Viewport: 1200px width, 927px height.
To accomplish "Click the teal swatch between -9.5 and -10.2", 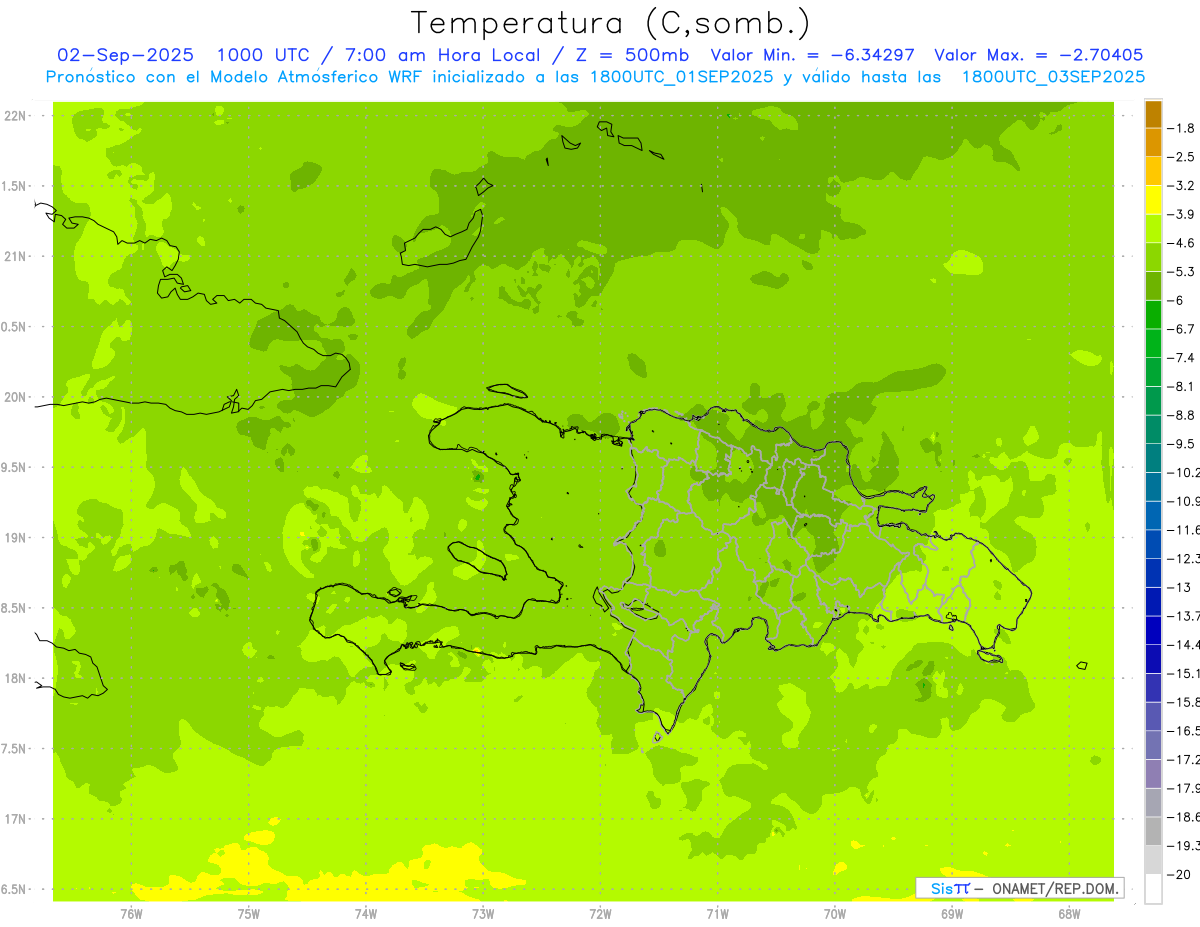I will point(1153,458).
